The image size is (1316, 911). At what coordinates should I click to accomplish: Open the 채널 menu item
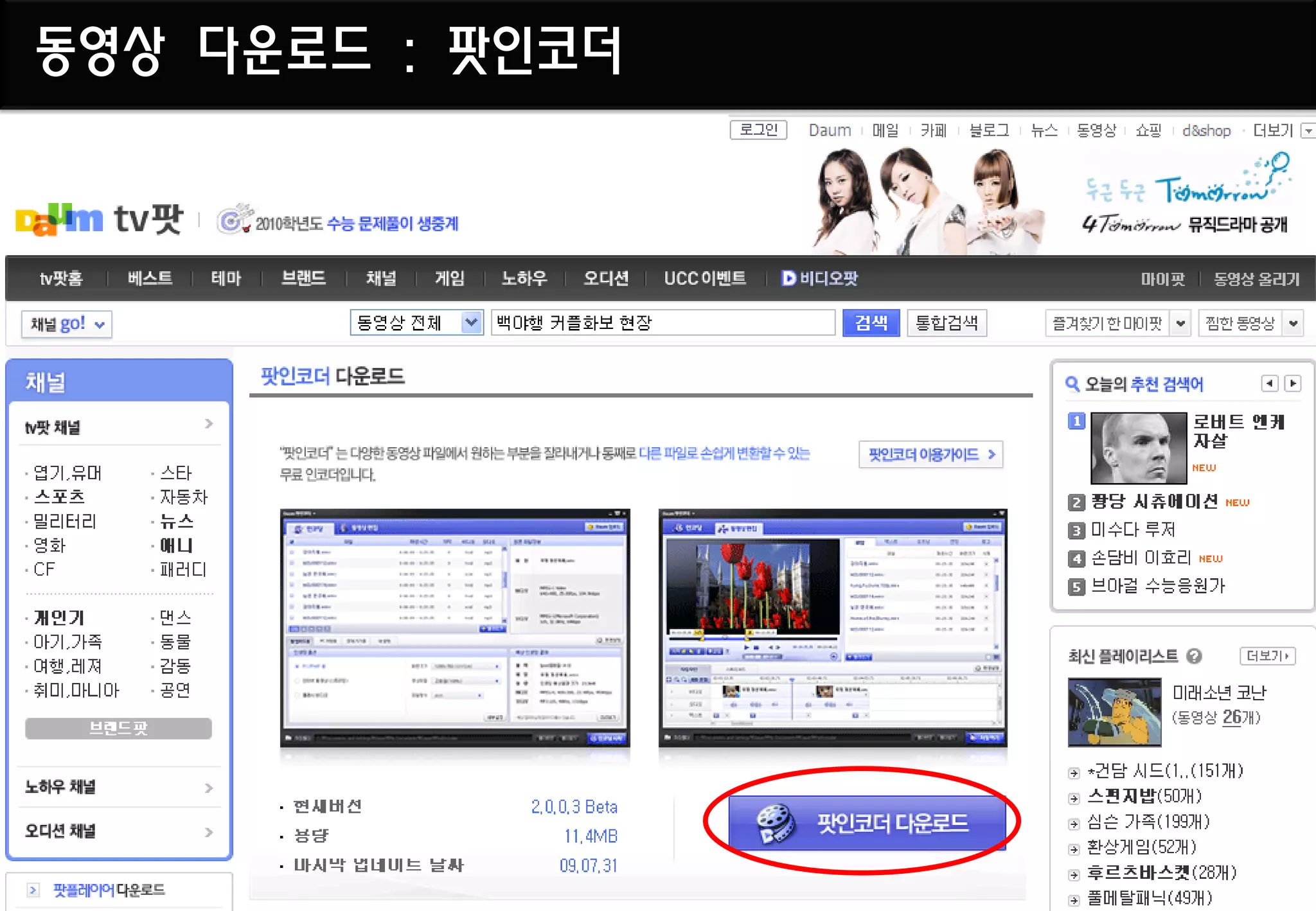point(381,278)
